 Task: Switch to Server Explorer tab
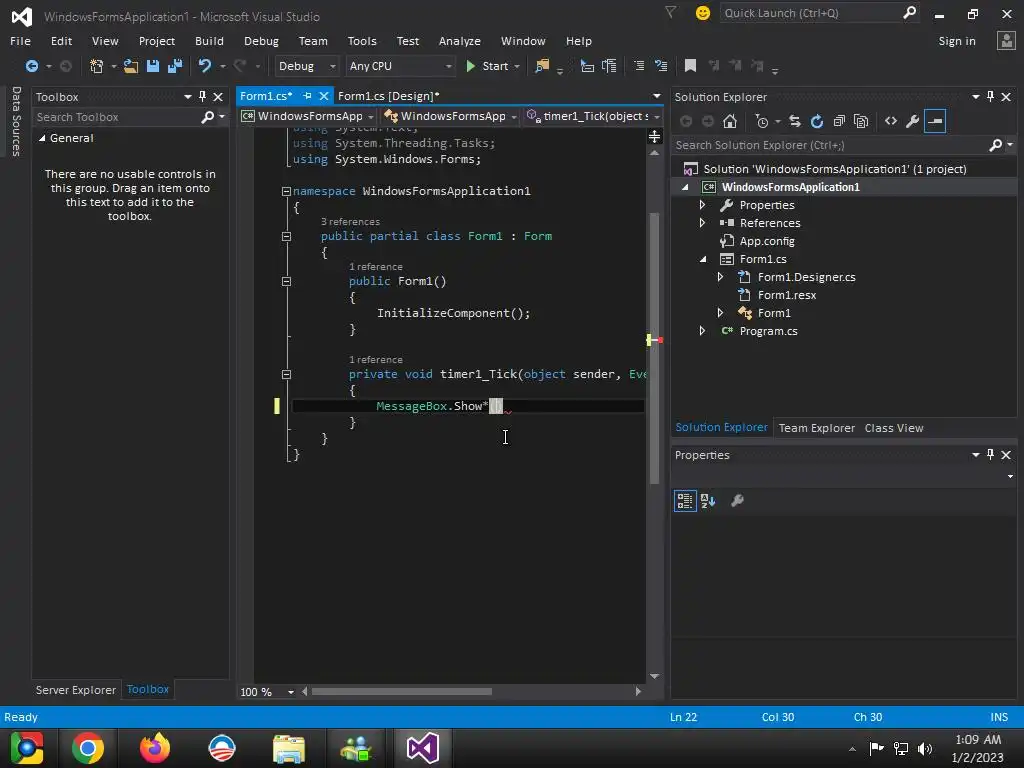pyautogui.click(x=76, y=690)
